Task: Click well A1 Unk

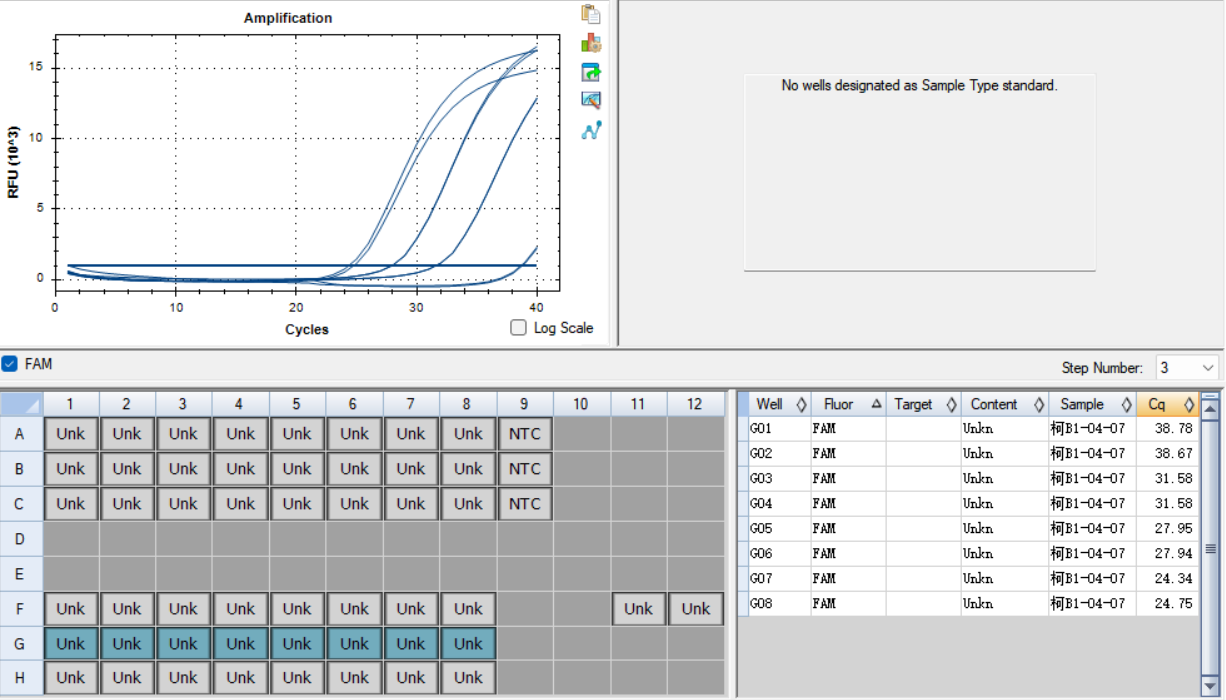Action: 71,434
